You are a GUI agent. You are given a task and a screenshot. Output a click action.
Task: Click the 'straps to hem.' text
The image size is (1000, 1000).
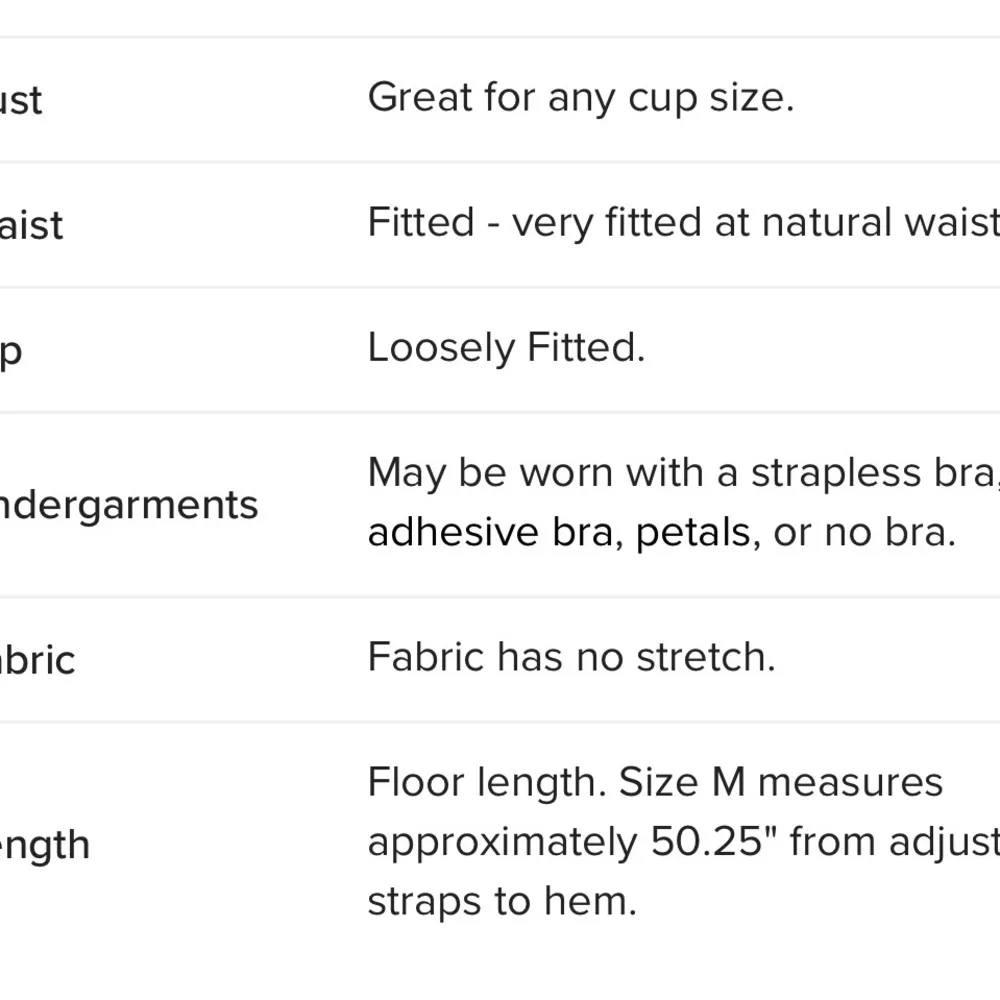pos(502,901)
